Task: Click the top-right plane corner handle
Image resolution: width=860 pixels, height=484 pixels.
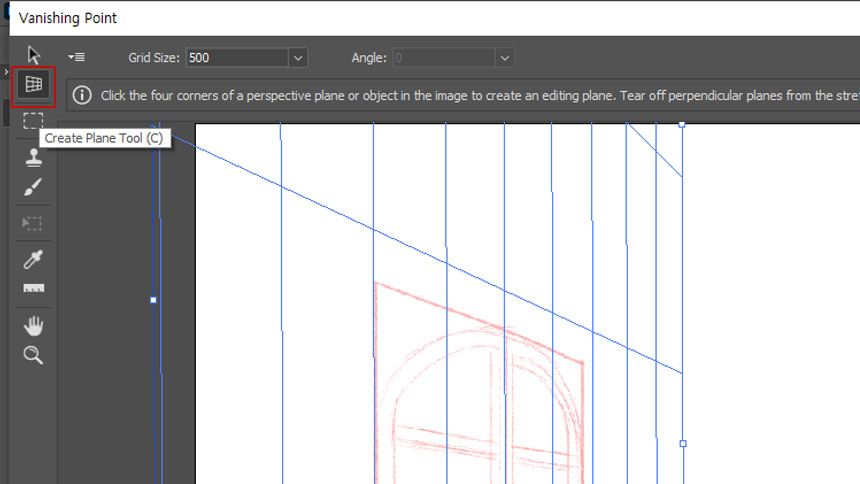Action: point(682,125)
